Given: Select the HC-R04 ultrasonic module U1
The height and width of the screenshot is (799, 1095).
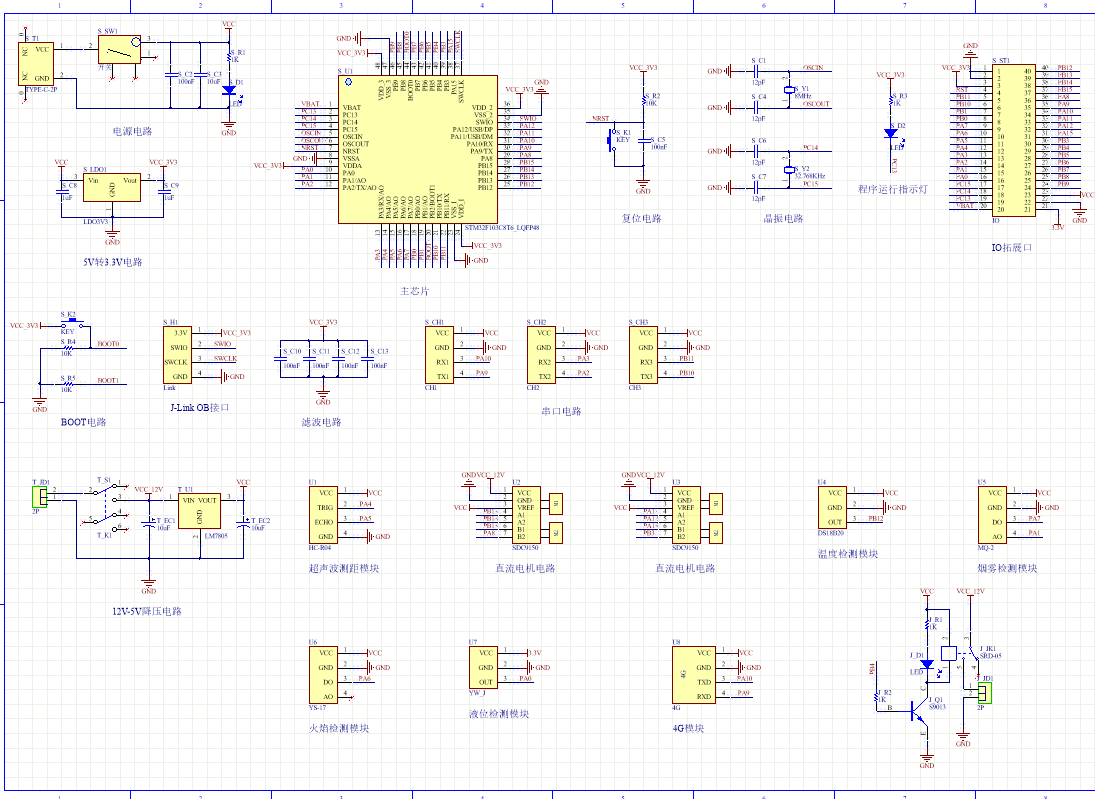Looking at the screenshot, I should pyautogui.click(x=323, y=515).
